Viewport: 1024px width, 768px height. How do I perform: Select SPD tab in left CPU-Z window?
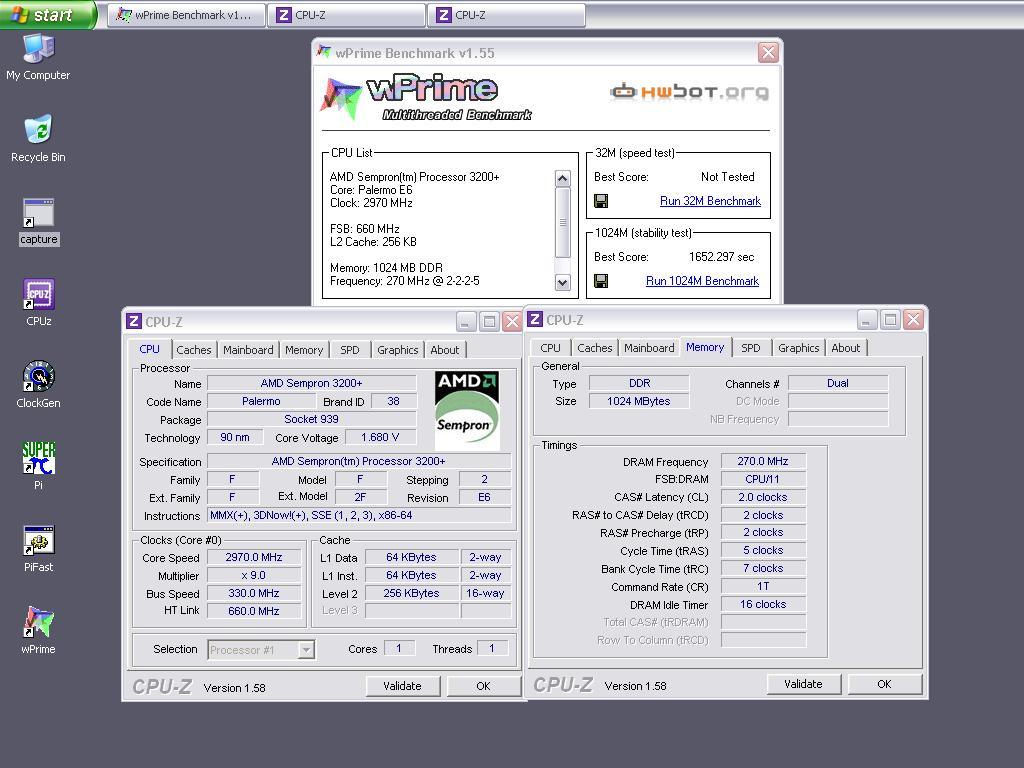349,350
